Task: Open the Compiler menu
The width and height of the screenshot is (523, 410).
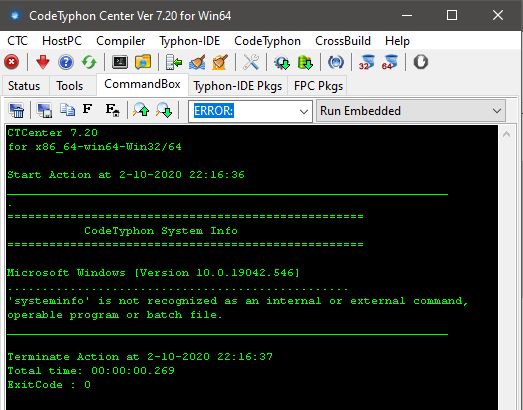Action: pos(120,41)
